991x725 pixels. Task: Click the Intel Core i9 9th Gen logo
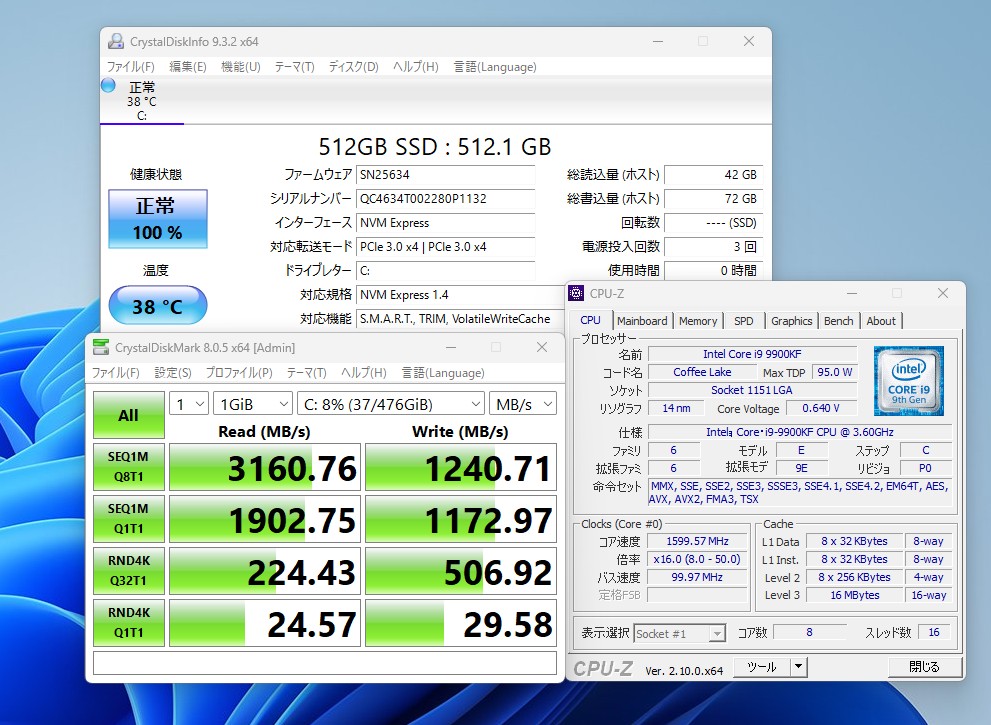point(908,381)
